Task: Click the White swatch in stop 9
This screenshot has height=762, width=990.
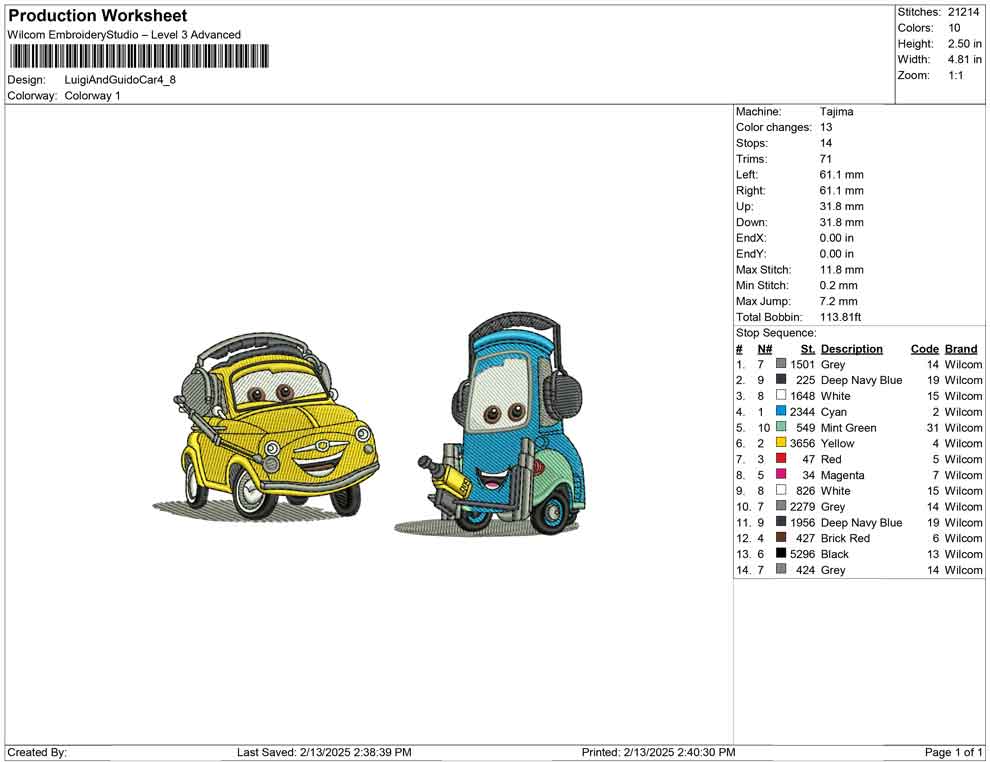Action: point(781,490)
